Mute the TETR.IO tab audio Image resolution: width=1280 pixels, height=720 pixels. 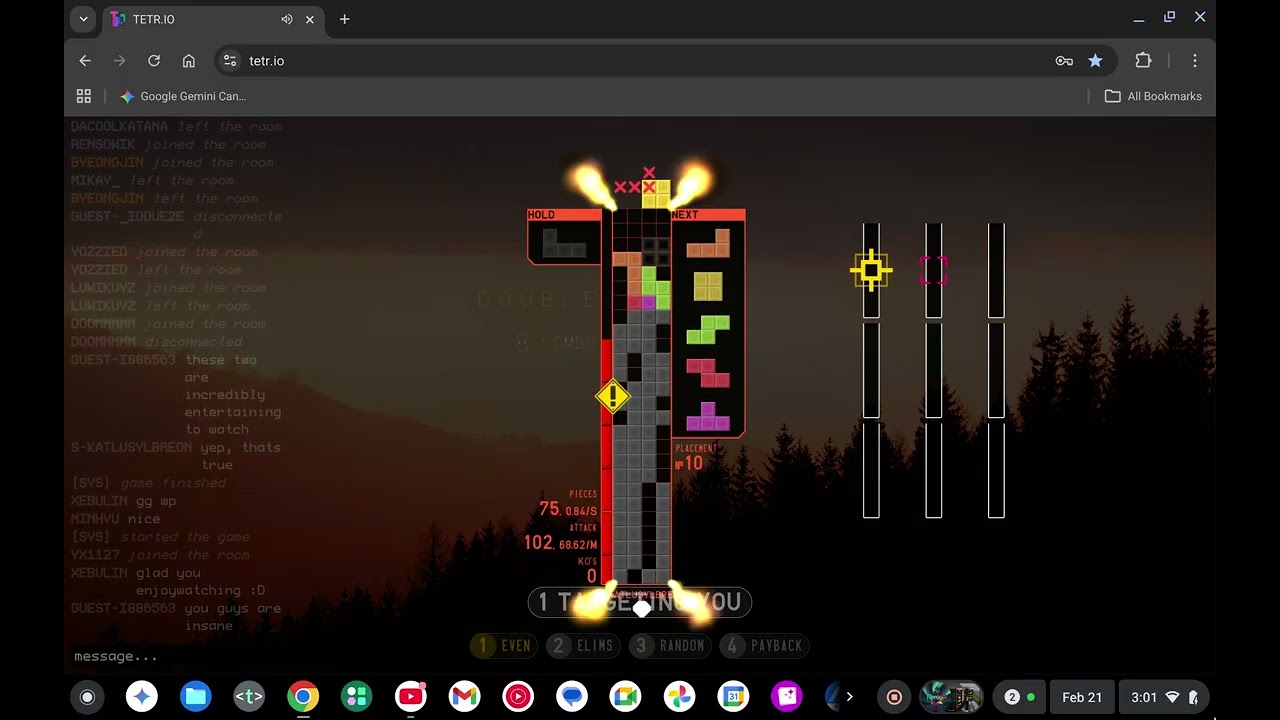(287, 19)
